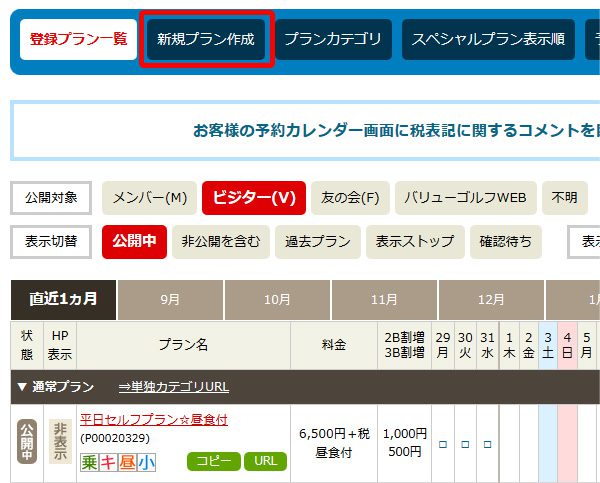This screenshot has height=483, width=600.
Task: Switch to the 11月 tab
Action: click(384, 300)
